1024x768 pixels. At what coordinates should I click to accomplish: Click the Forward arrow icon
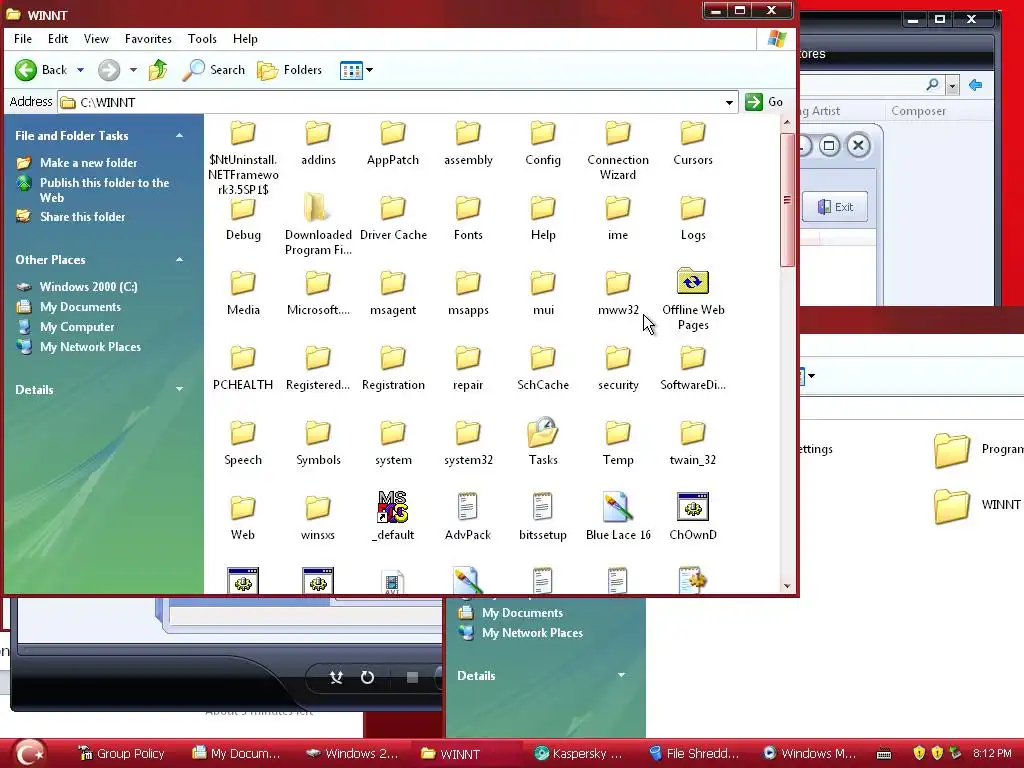(109, 70)
